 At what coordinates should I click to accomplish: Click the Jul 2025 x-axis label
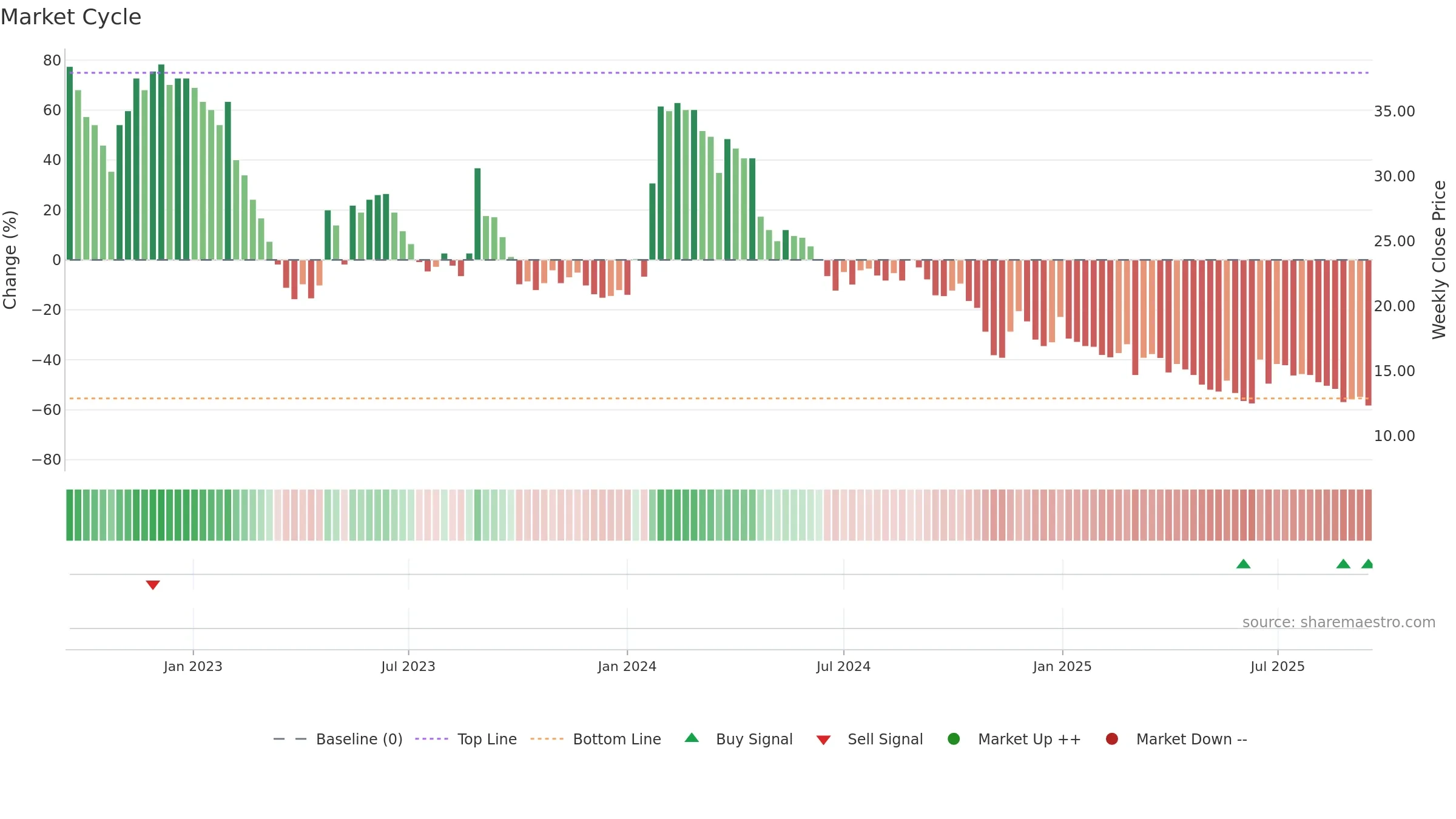(x=1278, y=666)
